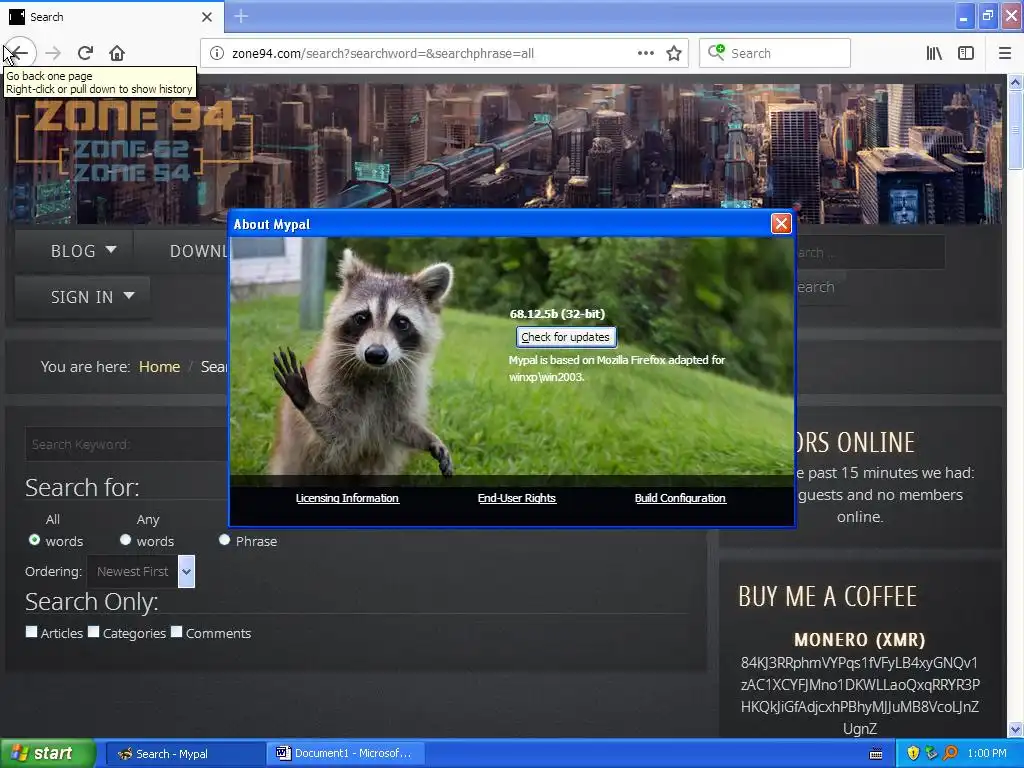
Task: Check the Articles checkbox
Action: [x=31, y=632]
